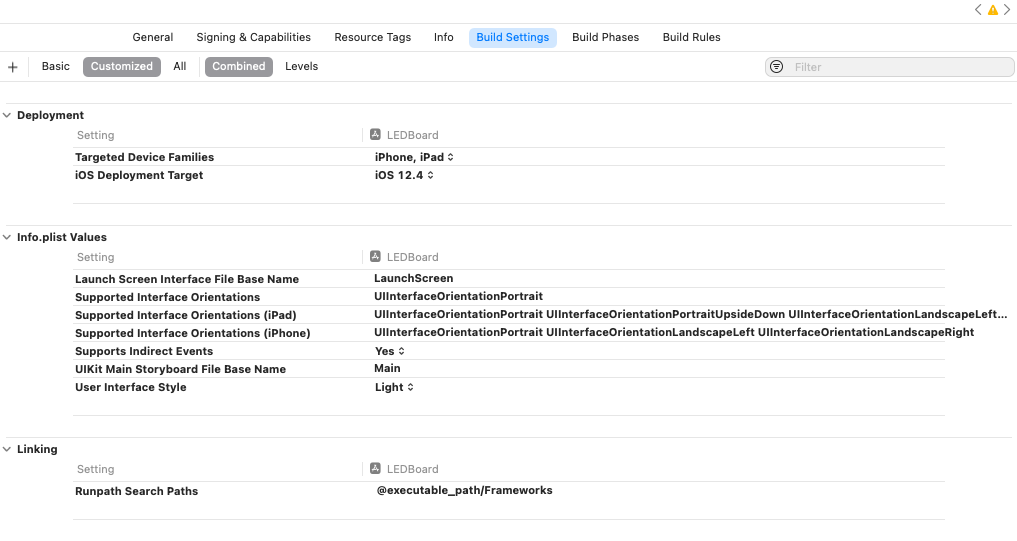The height and width of the screenshot is (541, 1017).
Task: Click the LaunchScreen value
Action: coord(413,278)
